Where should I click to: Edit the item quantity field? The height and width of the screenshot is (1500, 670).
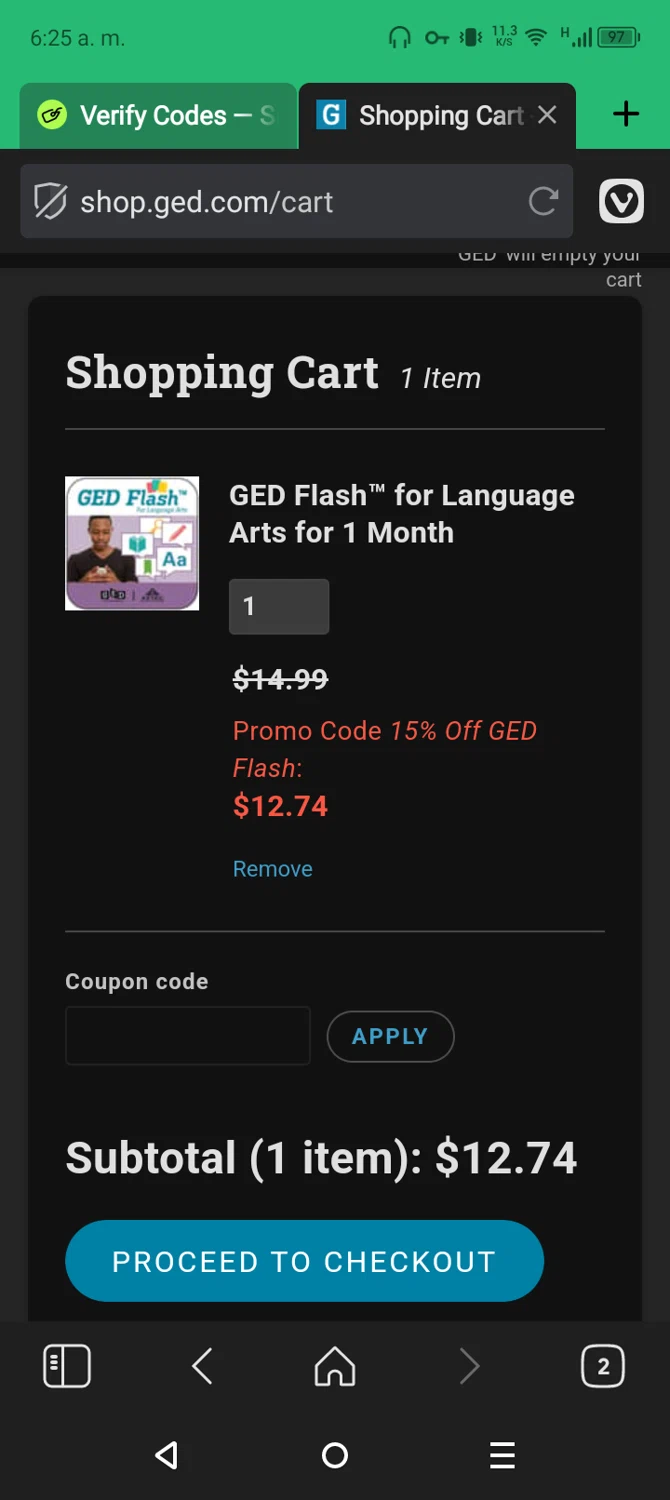click(x=279, y=606)
